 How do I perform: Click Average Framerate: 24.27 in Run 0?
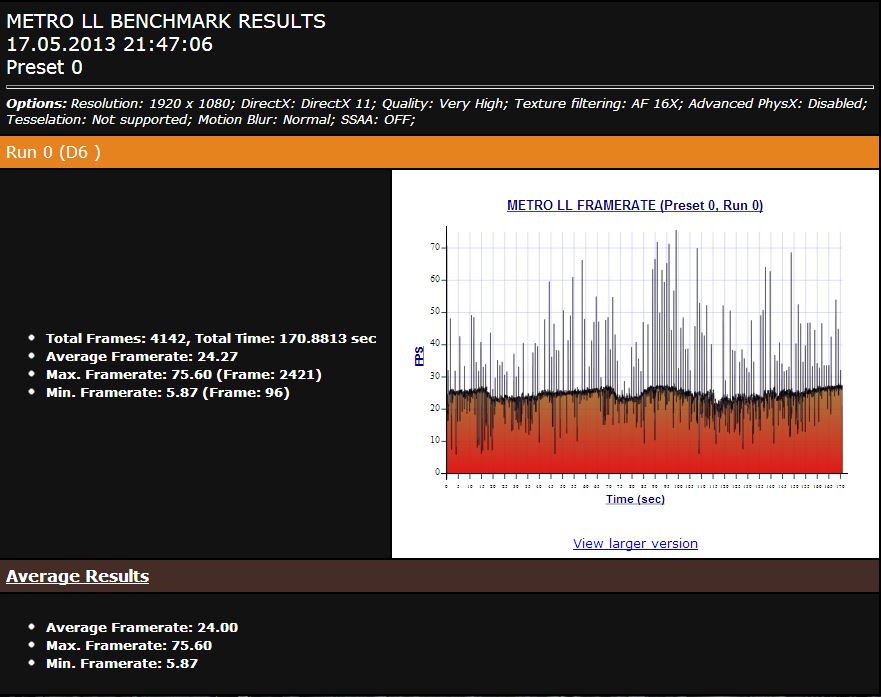point(142,357)
